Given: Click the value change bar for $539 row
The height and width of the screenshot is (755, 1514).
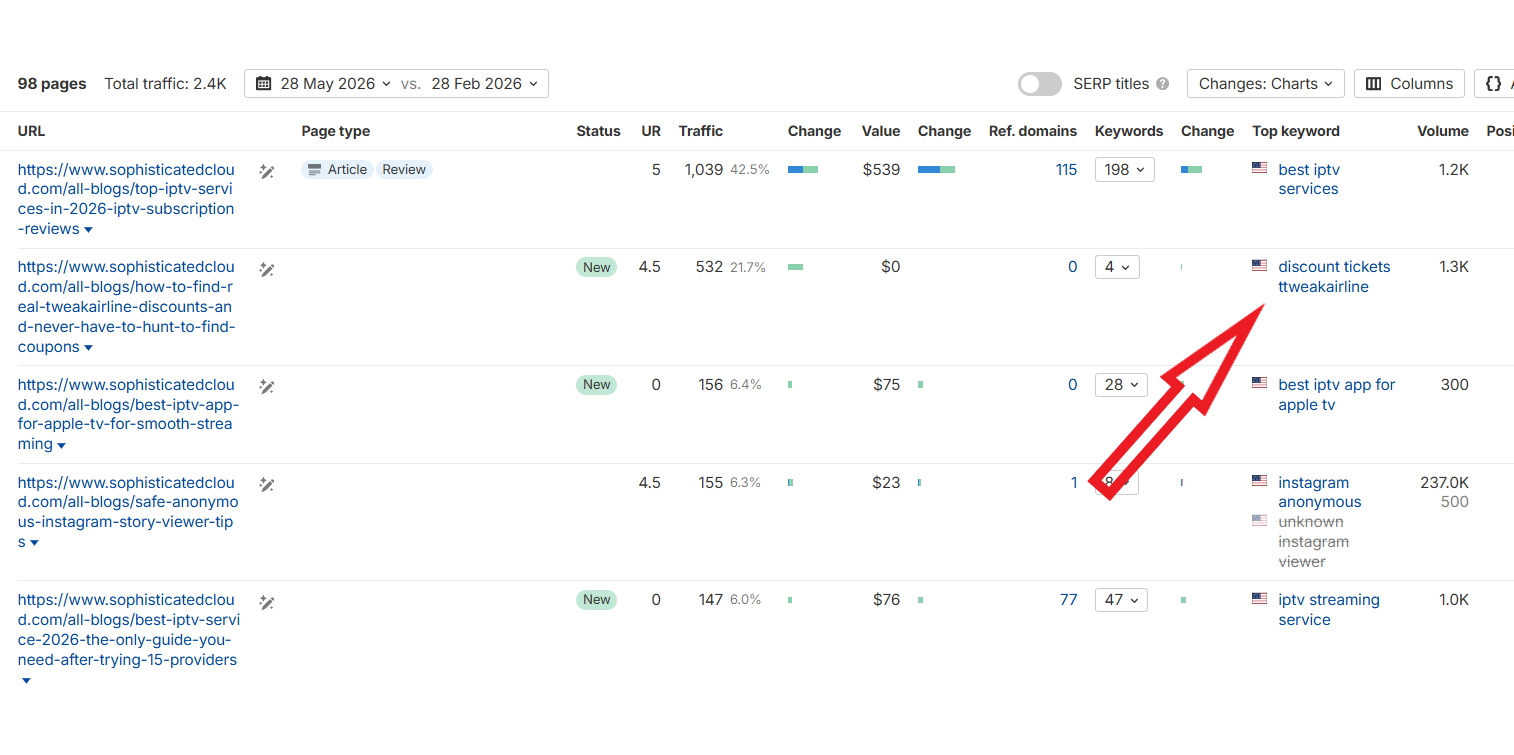Looking at the screenshot, I should click(x=936, y=170).
